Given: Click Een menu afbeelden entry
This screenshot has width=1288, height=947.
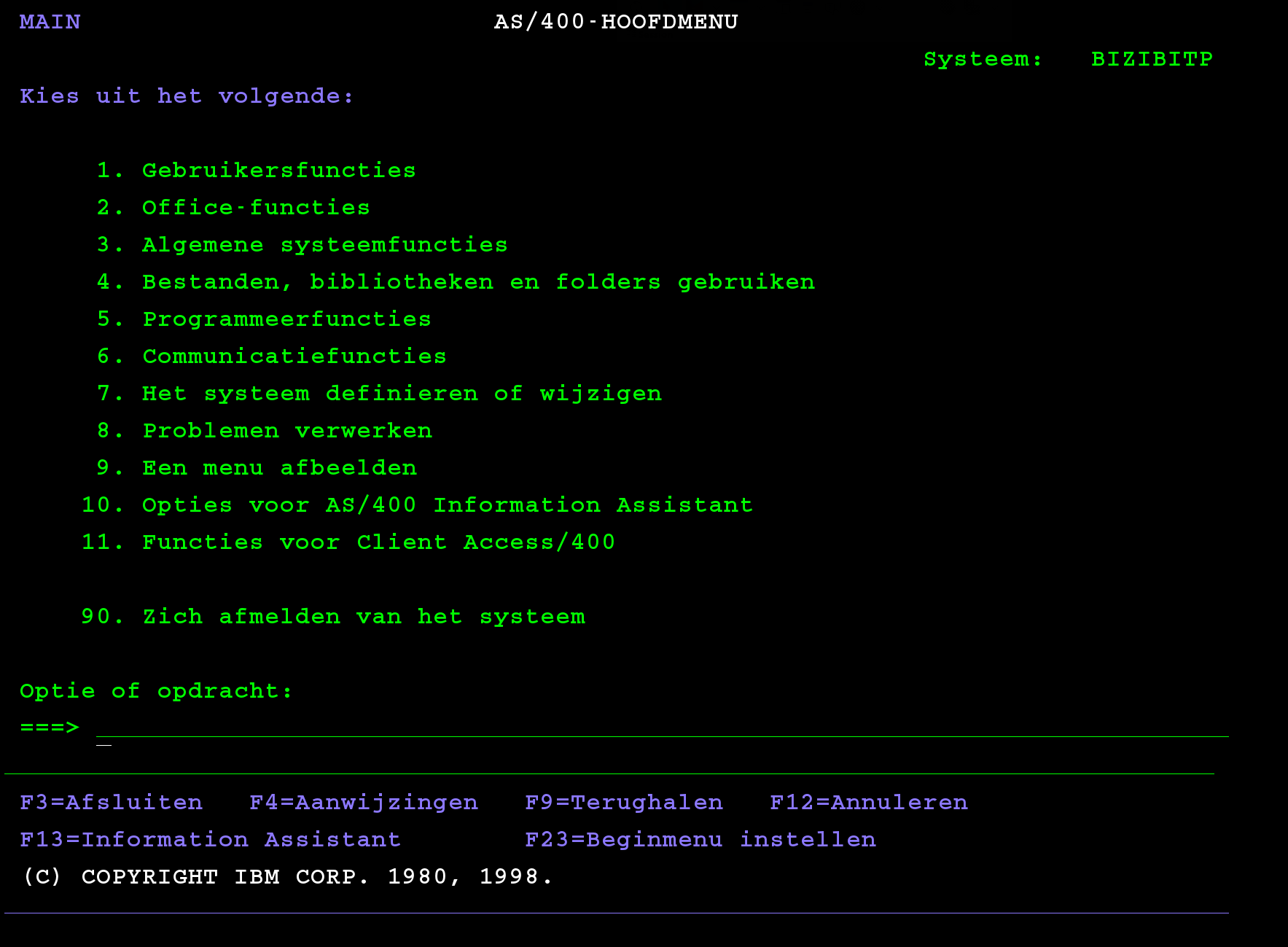Looking at the screenshot, I should click(x=279, y=468).
